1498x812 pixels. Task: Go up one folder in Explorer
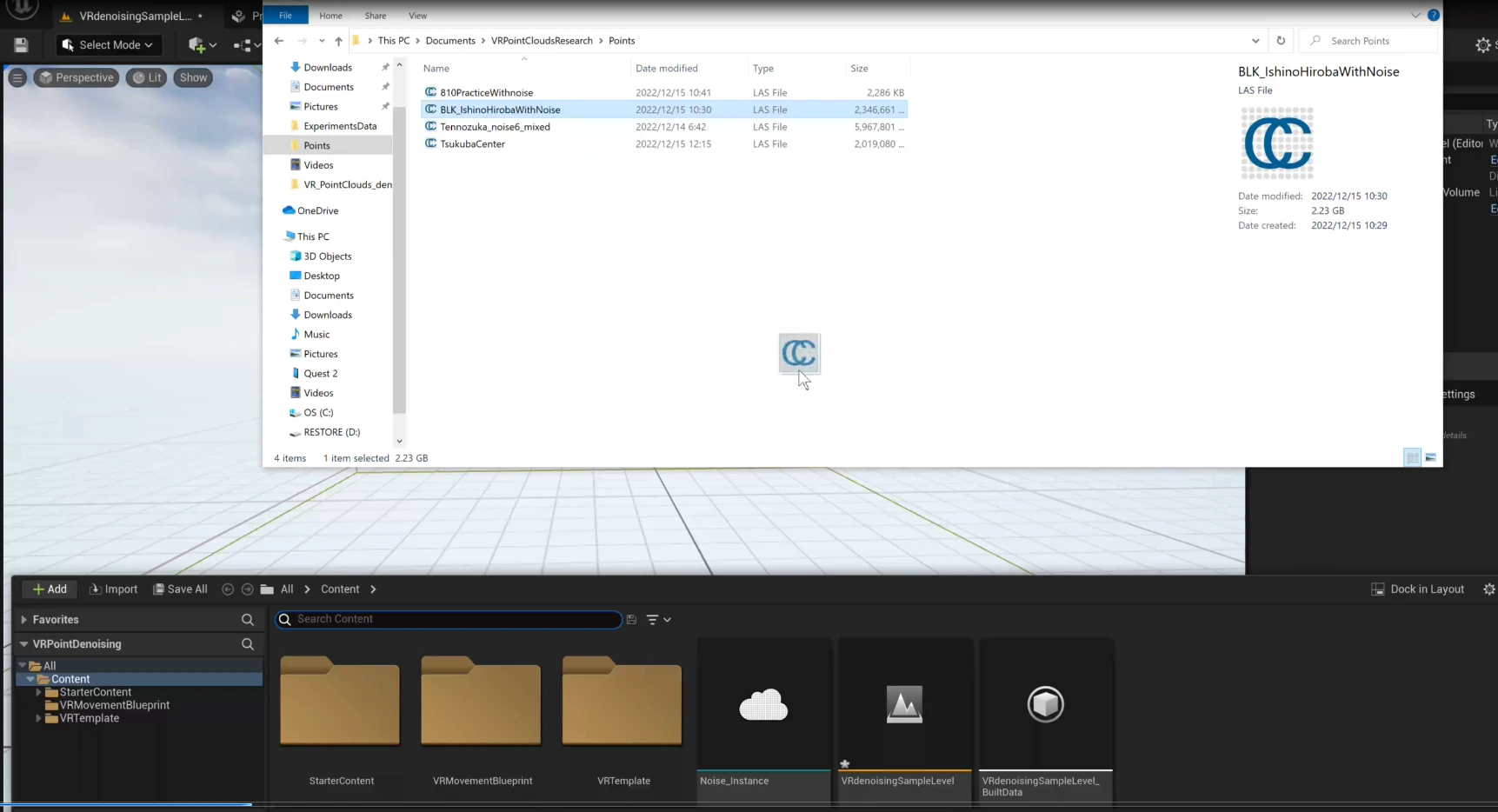(338, 41)
